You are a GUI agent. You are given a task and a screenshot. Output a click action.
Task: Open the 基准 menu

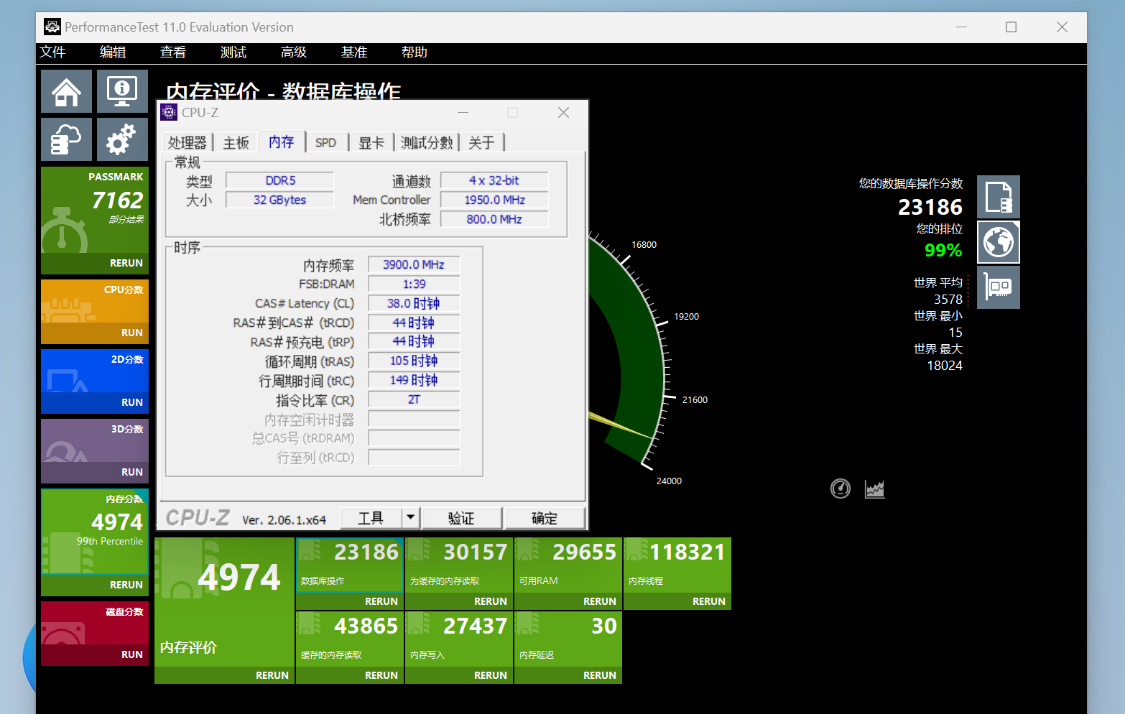pos(354,52)
